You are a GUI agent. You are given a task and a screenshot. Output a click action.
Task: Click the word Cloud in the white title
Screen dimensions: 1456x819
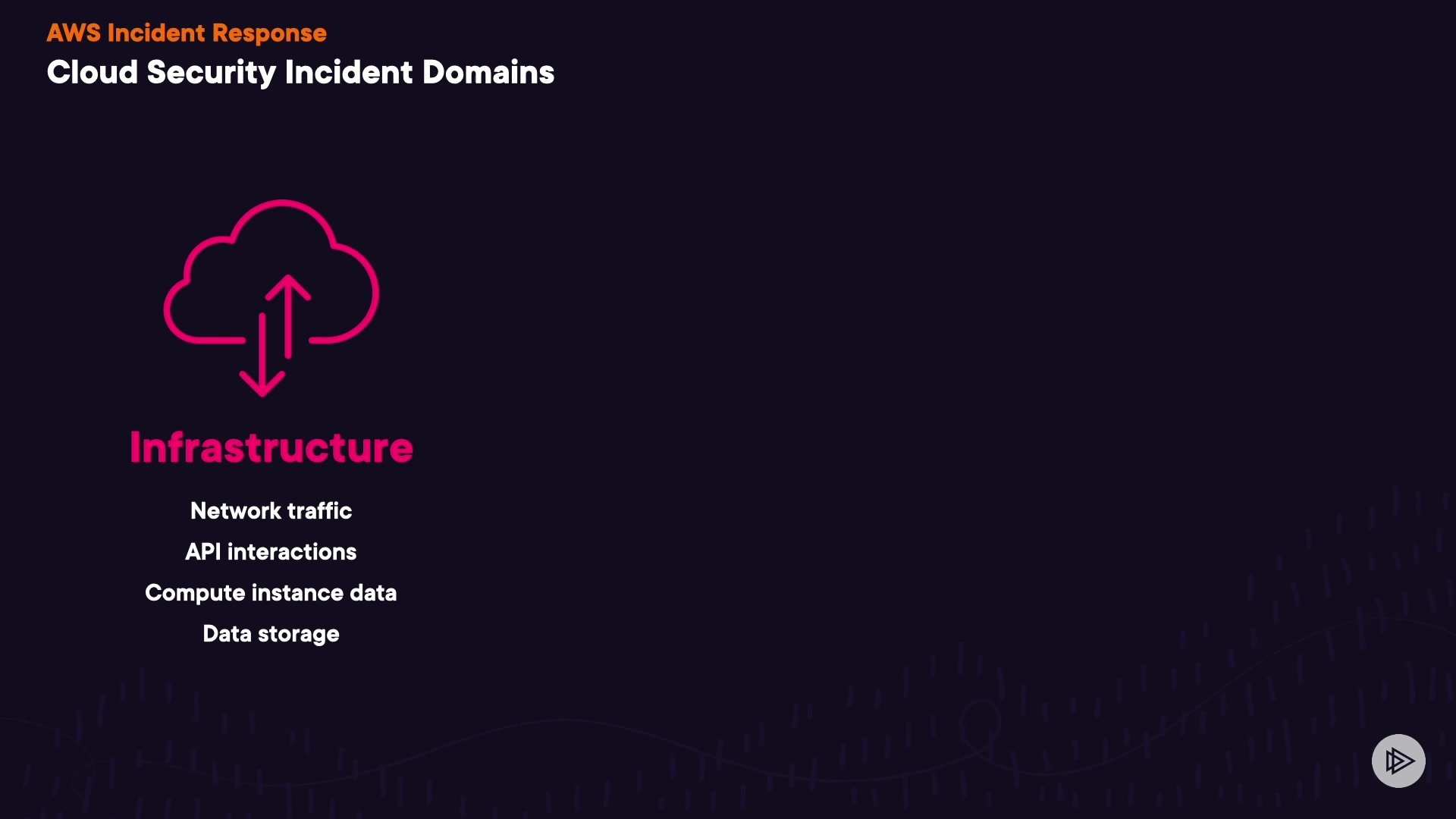pyautogui.click(x=93, y=73)
